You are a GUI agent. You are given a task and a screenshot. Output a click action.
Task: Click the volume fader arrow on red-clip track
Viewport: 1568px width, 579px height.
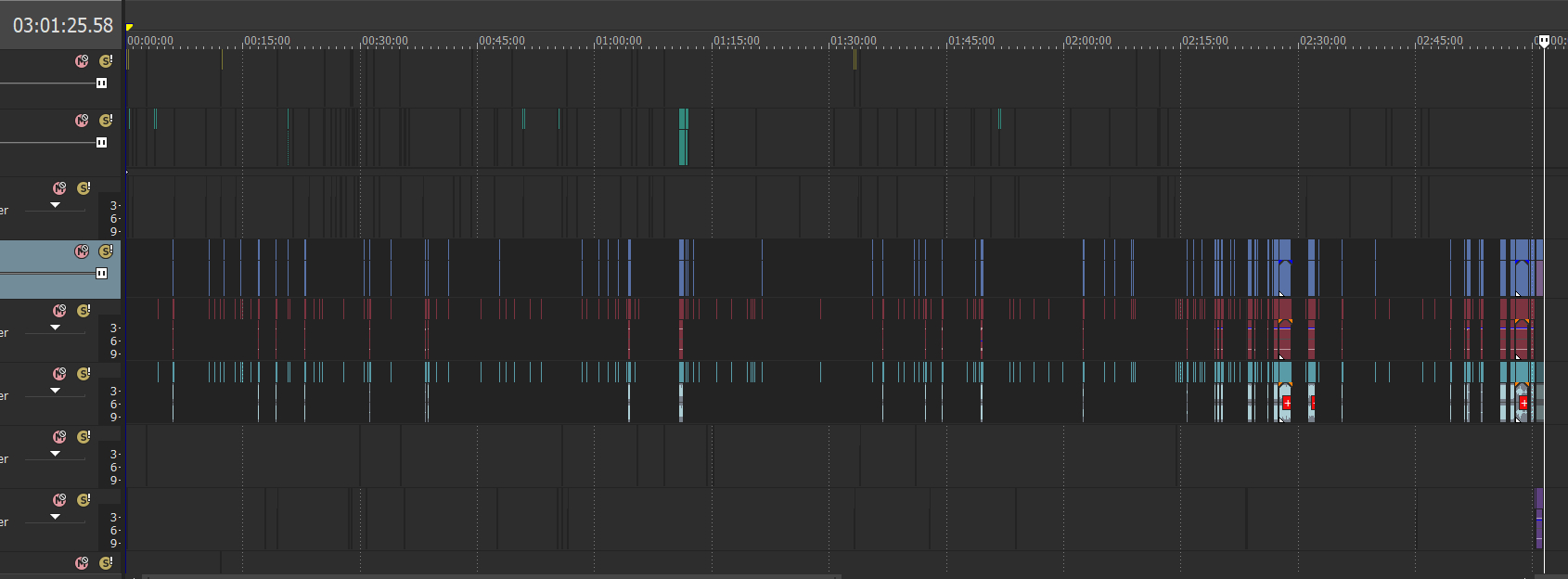point(55,328)
